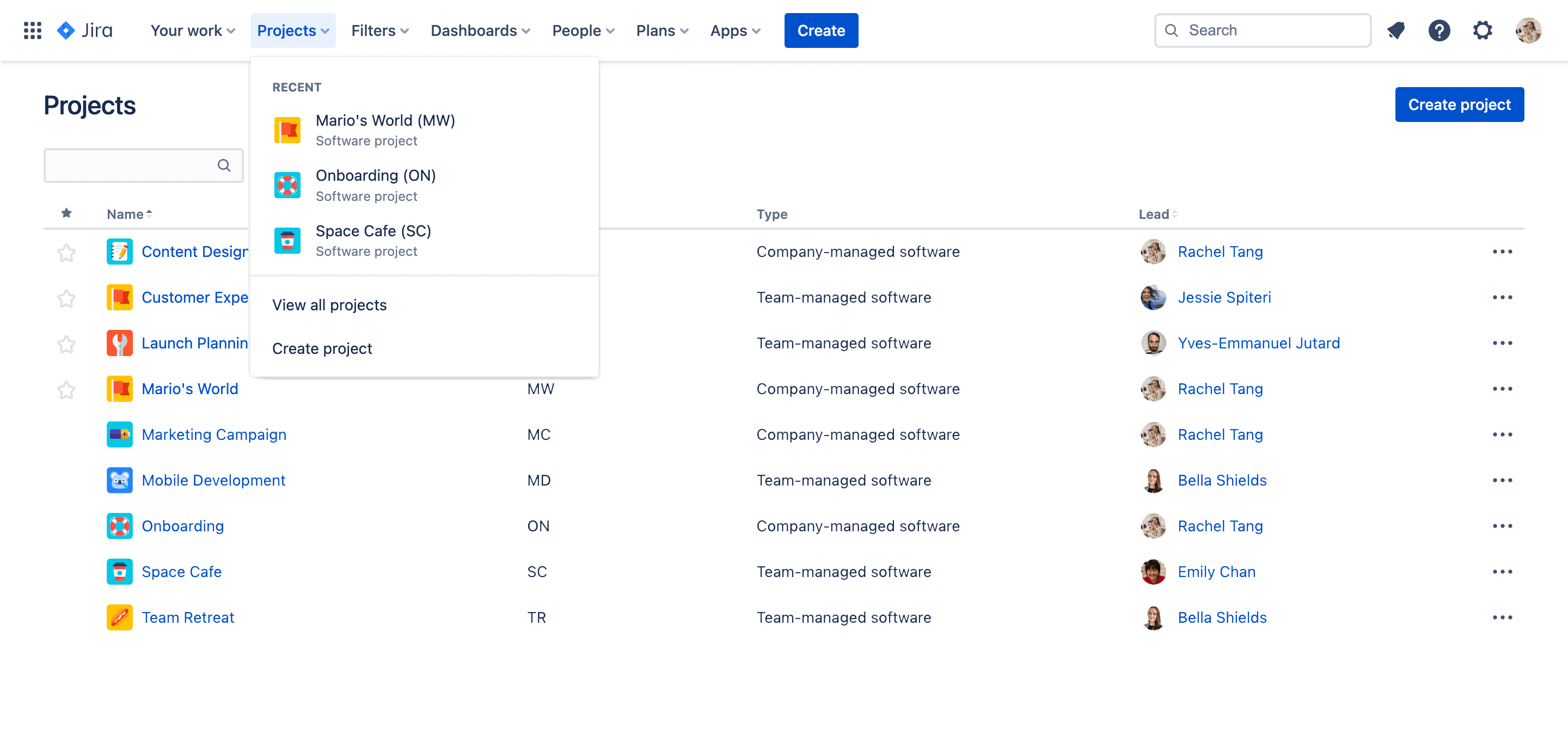Image resolution: width=1568 pixels, height=735 pixels.
Task: Expand the Dashboards dropdown menu
Action: pyautogui.click(x=480, y=30)
